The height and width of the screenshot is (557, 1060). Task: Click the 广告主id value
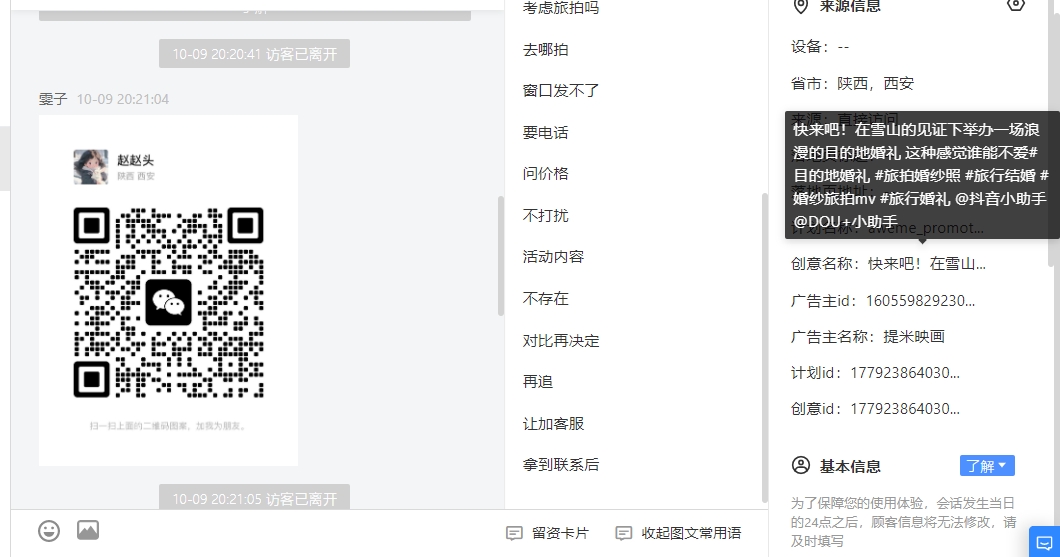920,301
